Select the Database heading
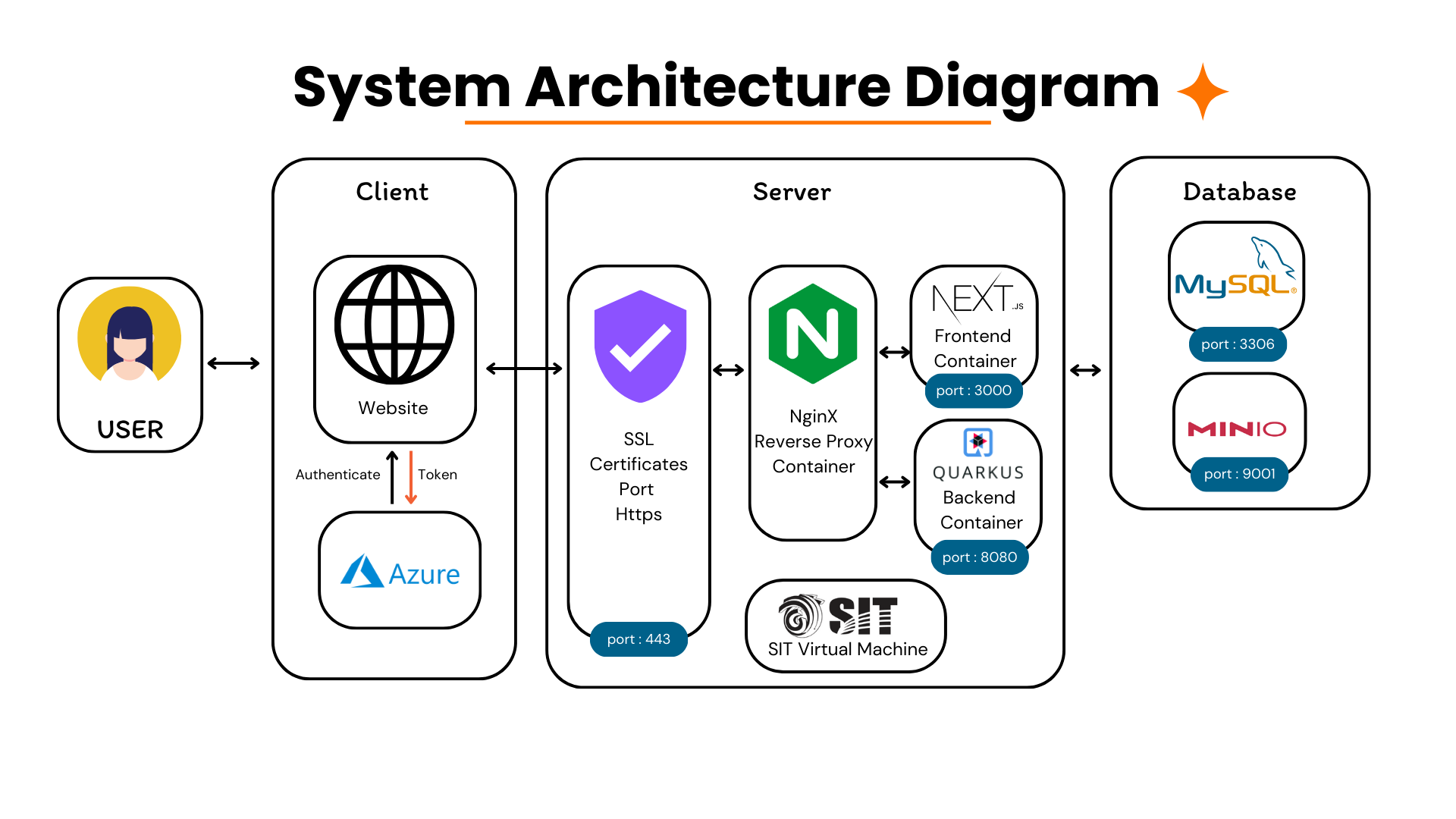The image size is (1456, 819). [x=1240, y=192]
